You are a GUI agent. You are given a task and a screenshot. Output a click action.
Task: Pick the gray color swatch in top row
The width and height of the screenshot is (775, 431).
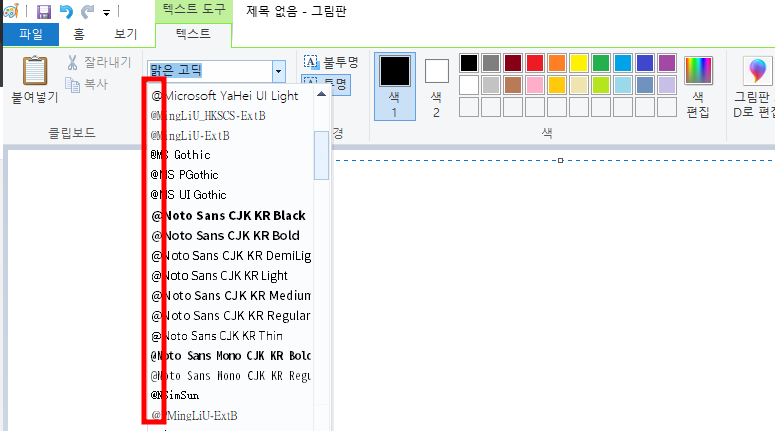[x=491, y=63]
